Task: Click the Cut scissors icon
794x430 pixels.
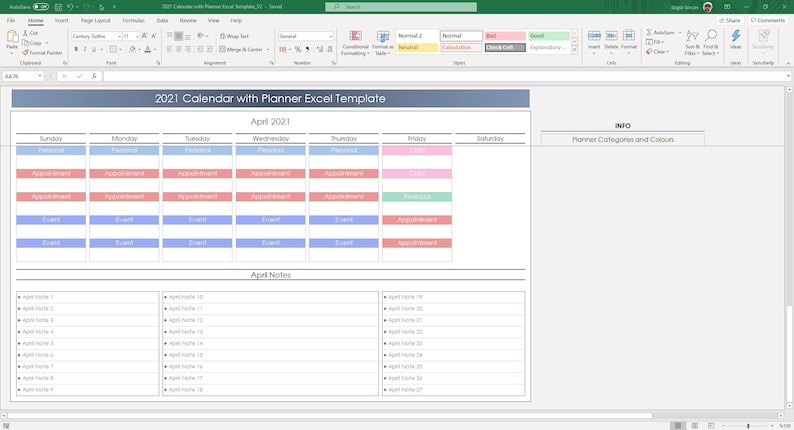Action: point(26,33)
